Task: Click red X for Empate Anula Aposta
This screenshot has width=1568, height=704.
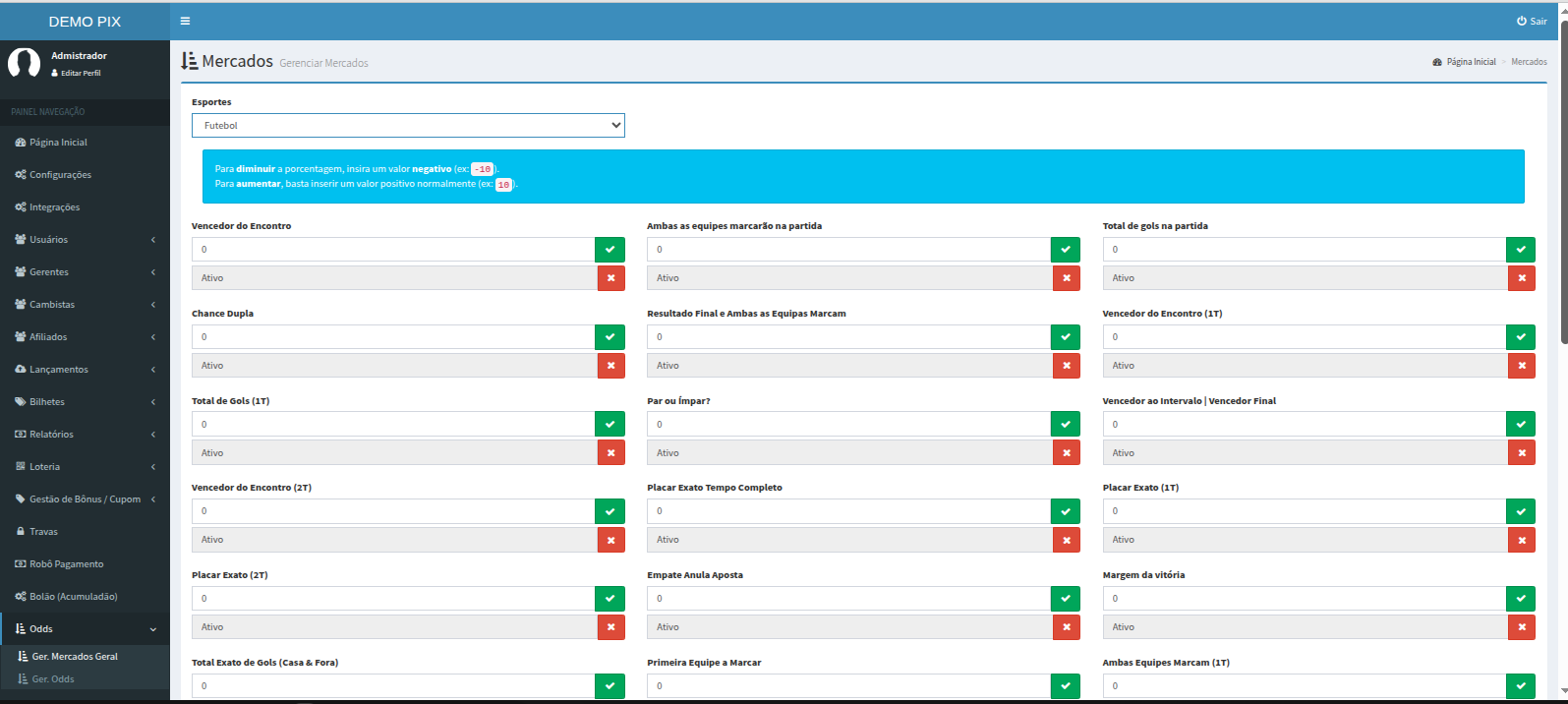Action: [1066, 627]
